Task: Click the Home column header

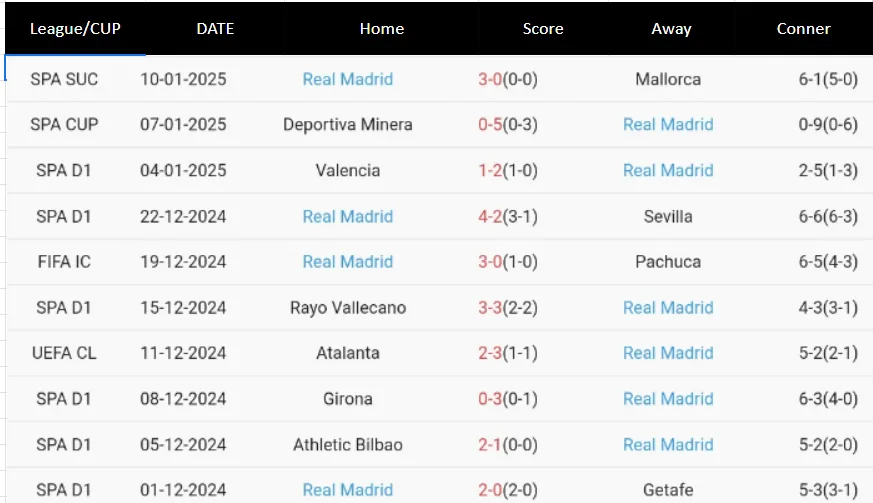Action: pos(382,28)
